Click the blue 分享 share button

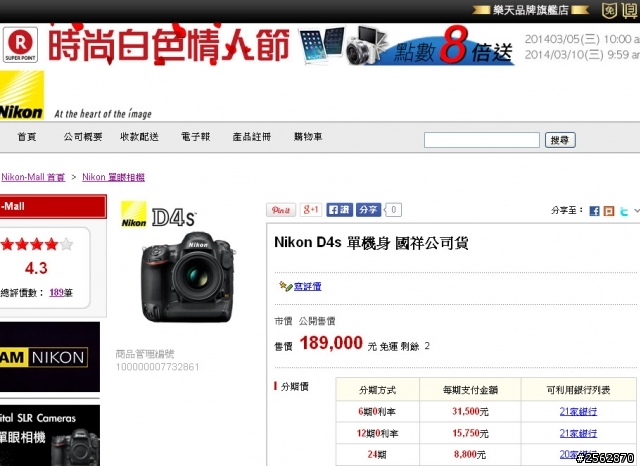(x=369, y=210)
